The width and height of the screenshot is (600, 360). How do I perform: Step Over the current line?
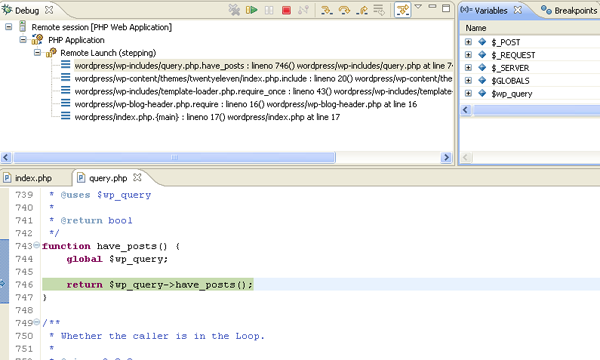[344, 10]
